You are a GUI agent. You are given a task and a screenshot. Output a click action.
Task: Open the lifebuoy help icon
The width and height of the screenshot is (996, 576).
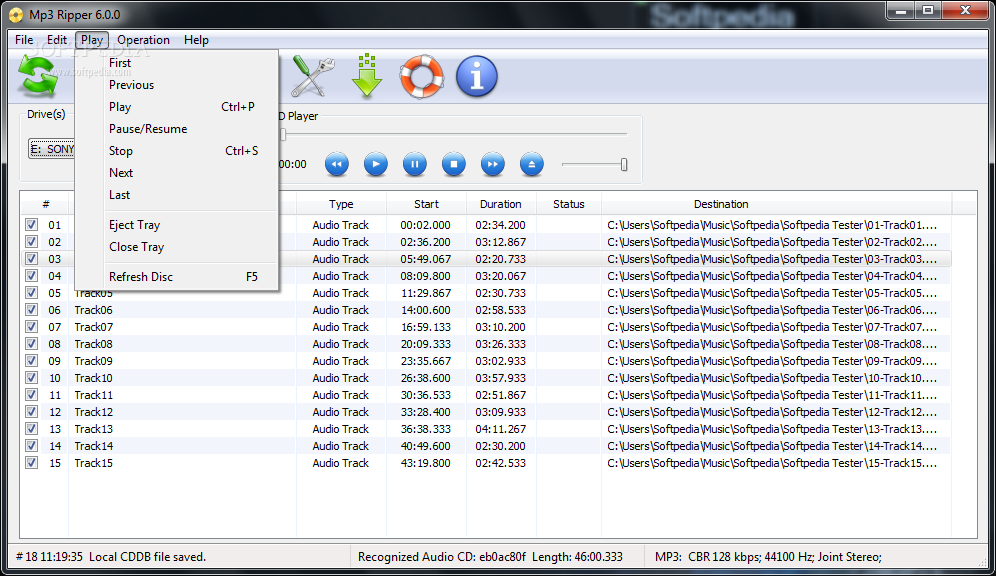pos(421,76)
